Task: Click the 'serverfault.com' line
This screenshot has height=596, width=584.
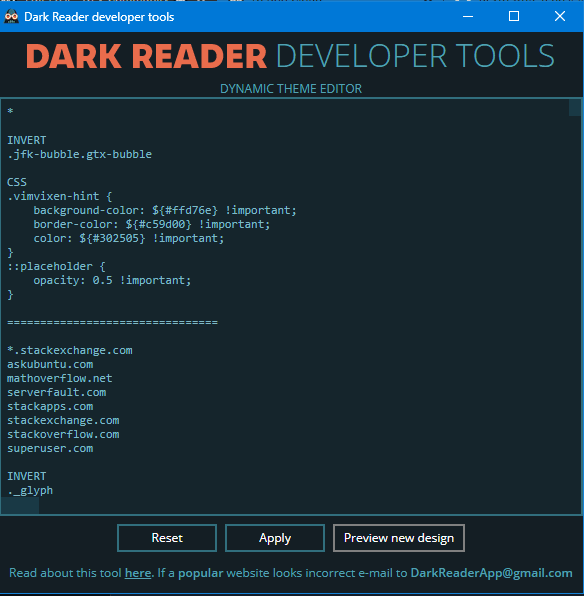Action: [x=56, y=392]
